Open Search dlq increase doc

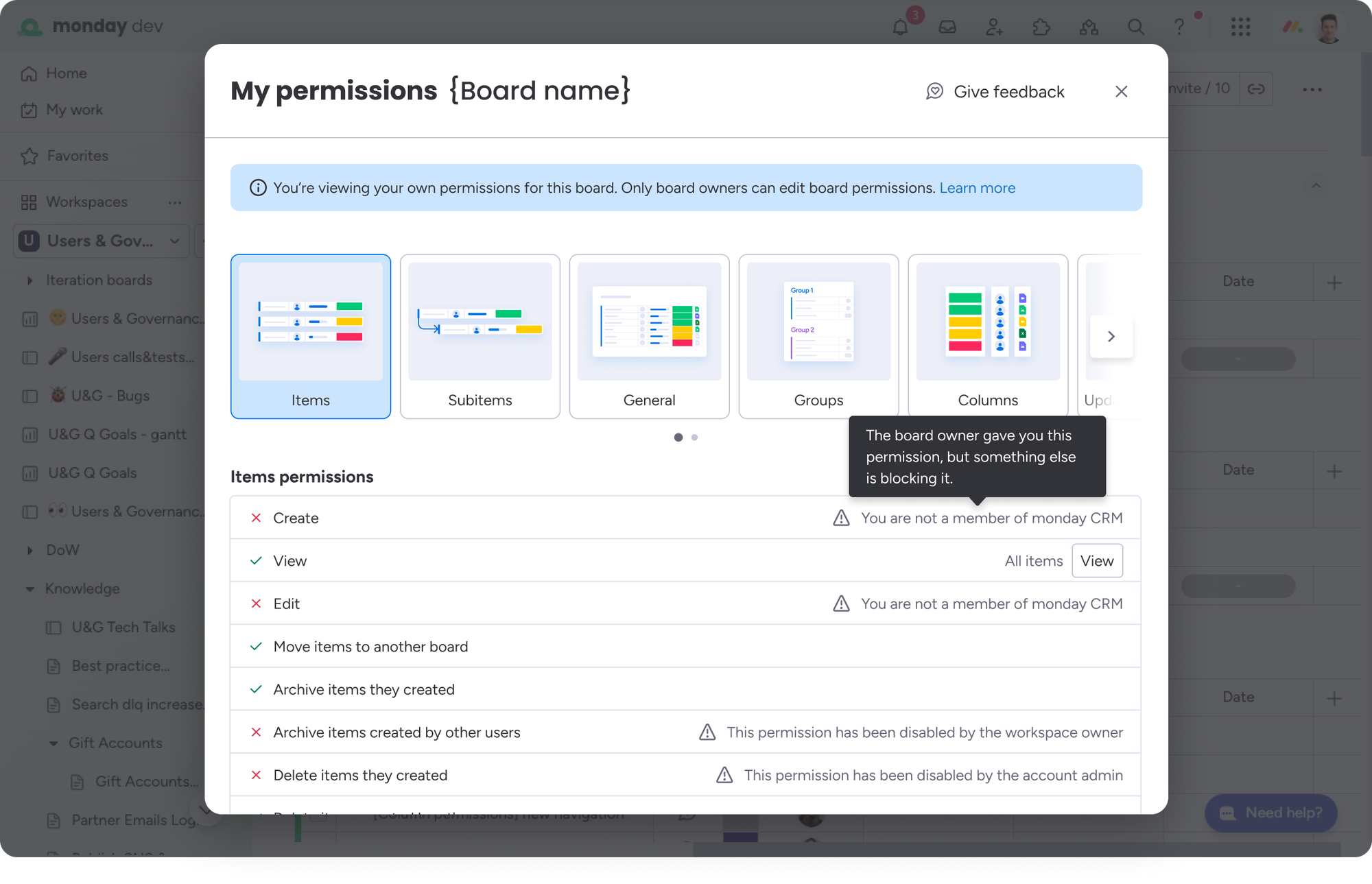[x=137, y=704]
